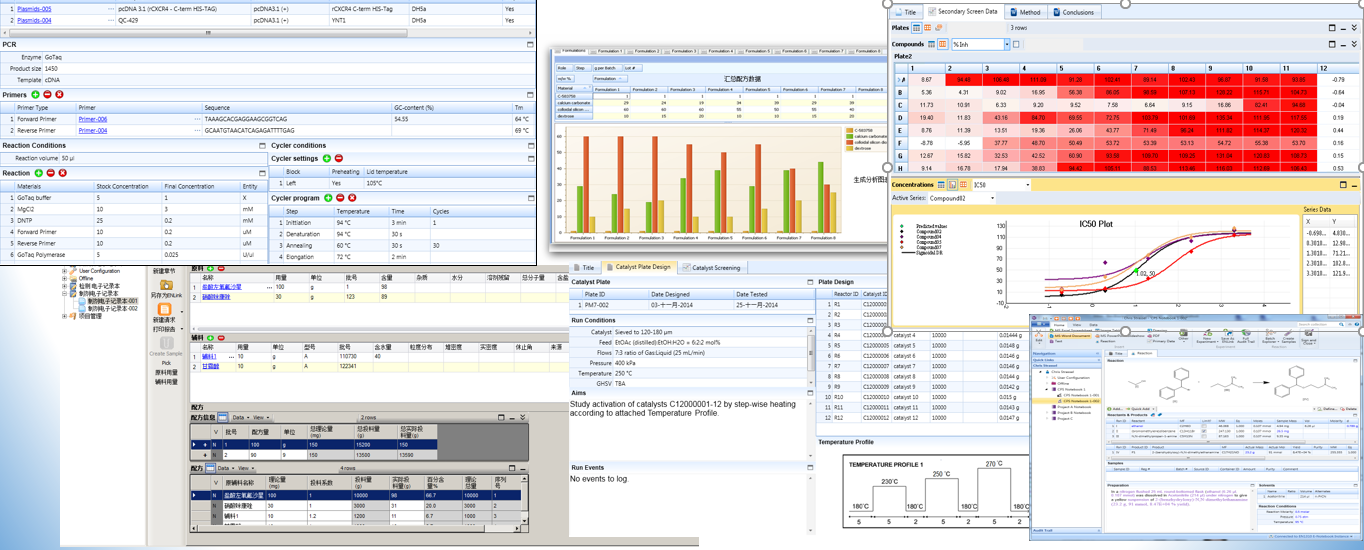Click the red minus icon beside Primers
Viewport: 1364px width, 550px height.
pos(48,94)
